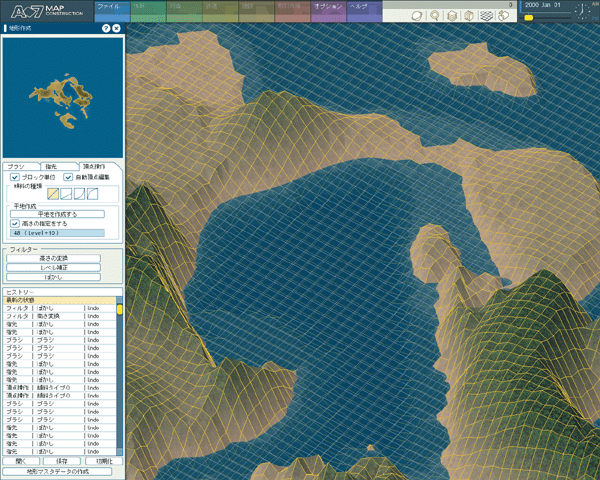
Task: Click the grouped shapes icon in toolbar
Action: click(504, 16)
